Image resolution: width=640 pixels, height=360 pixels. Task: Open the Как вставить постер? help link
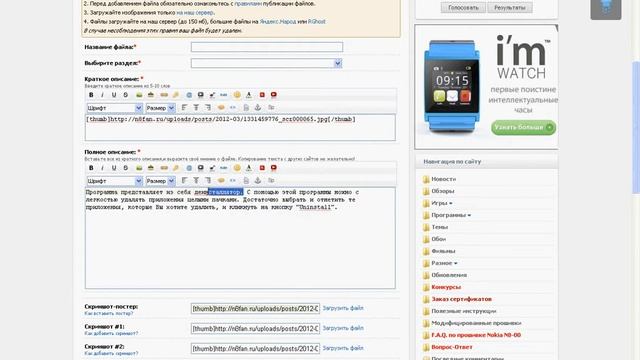pos(109,313)
